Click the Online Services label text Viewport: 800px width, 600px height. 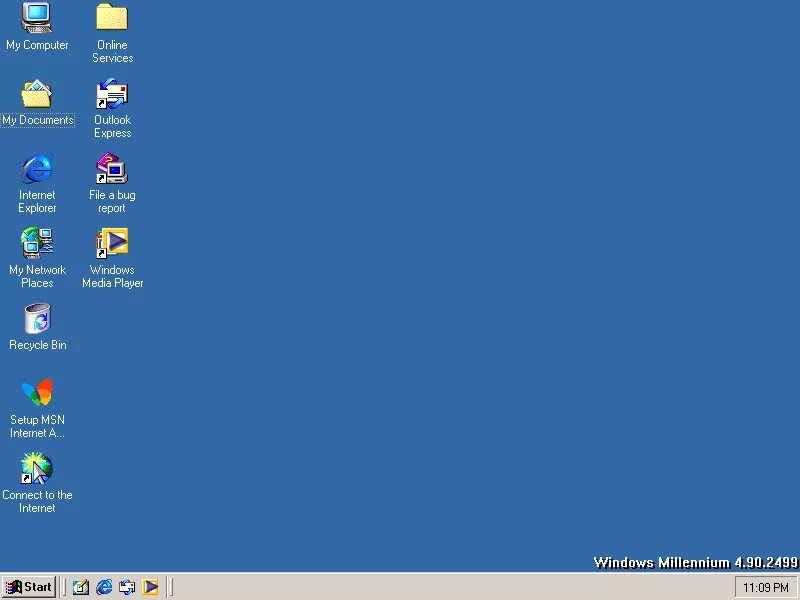pos(112,52)
